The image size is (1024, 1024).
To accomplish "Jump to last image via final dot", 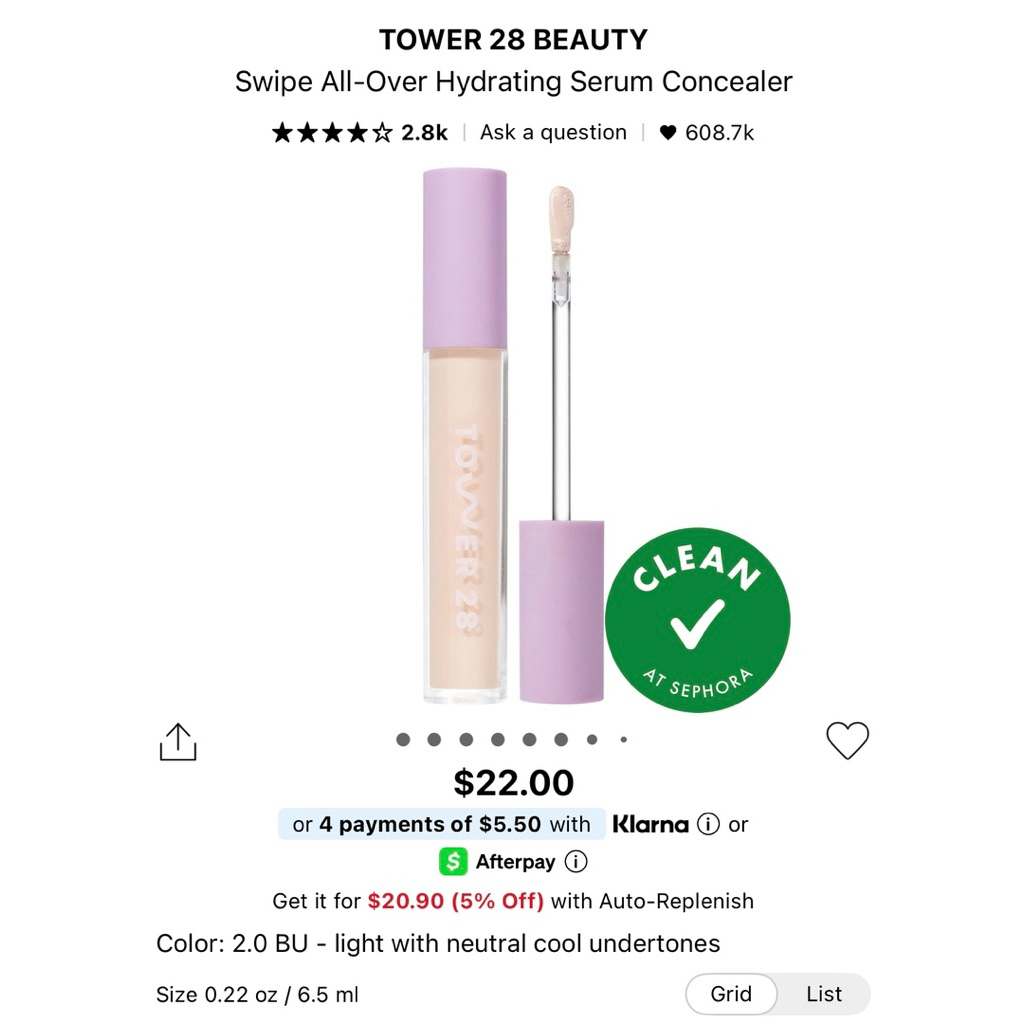I will pyautogui.click(x=624, y=739).
